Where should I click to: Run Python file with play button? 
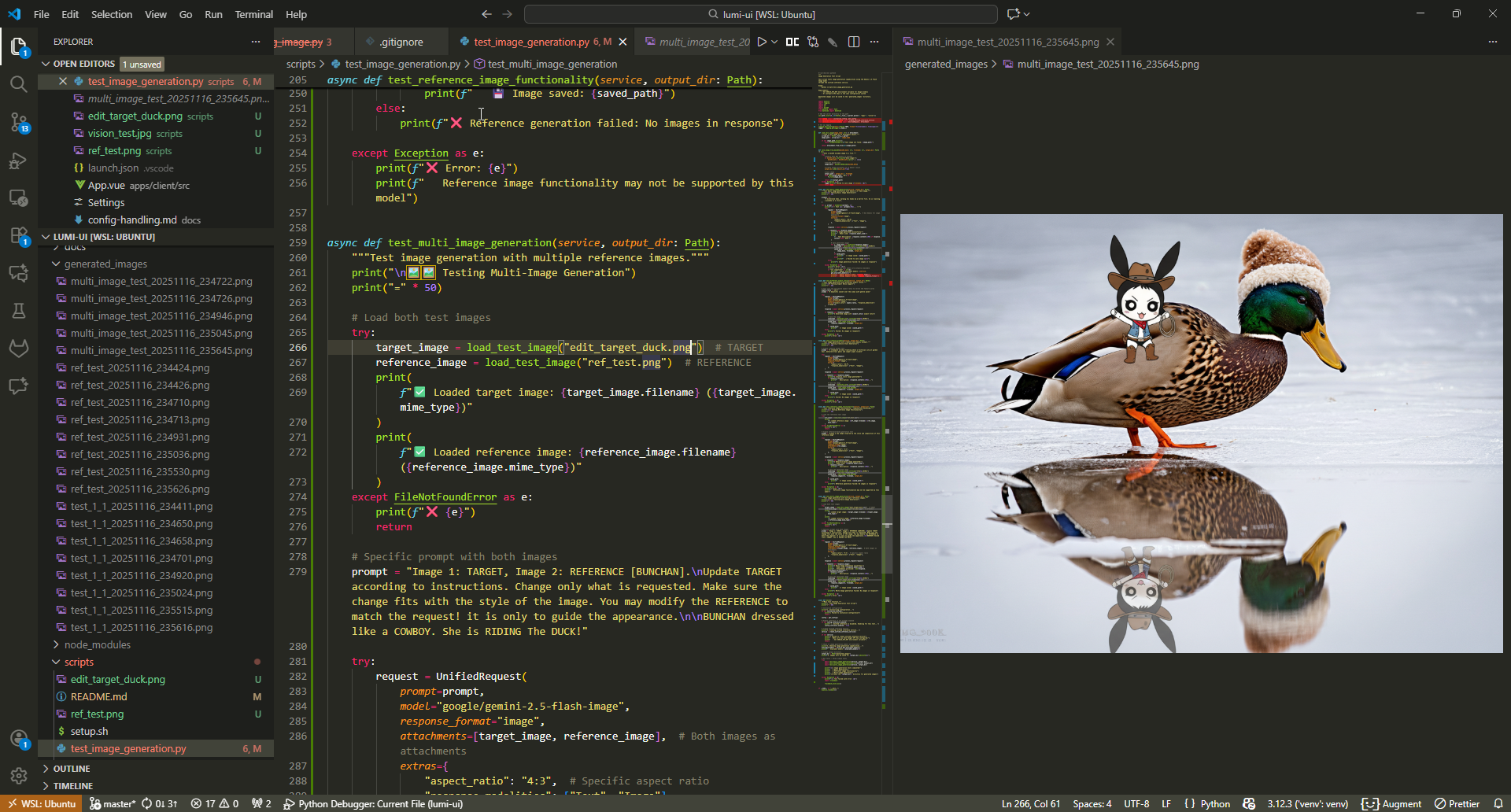(761, 42)
